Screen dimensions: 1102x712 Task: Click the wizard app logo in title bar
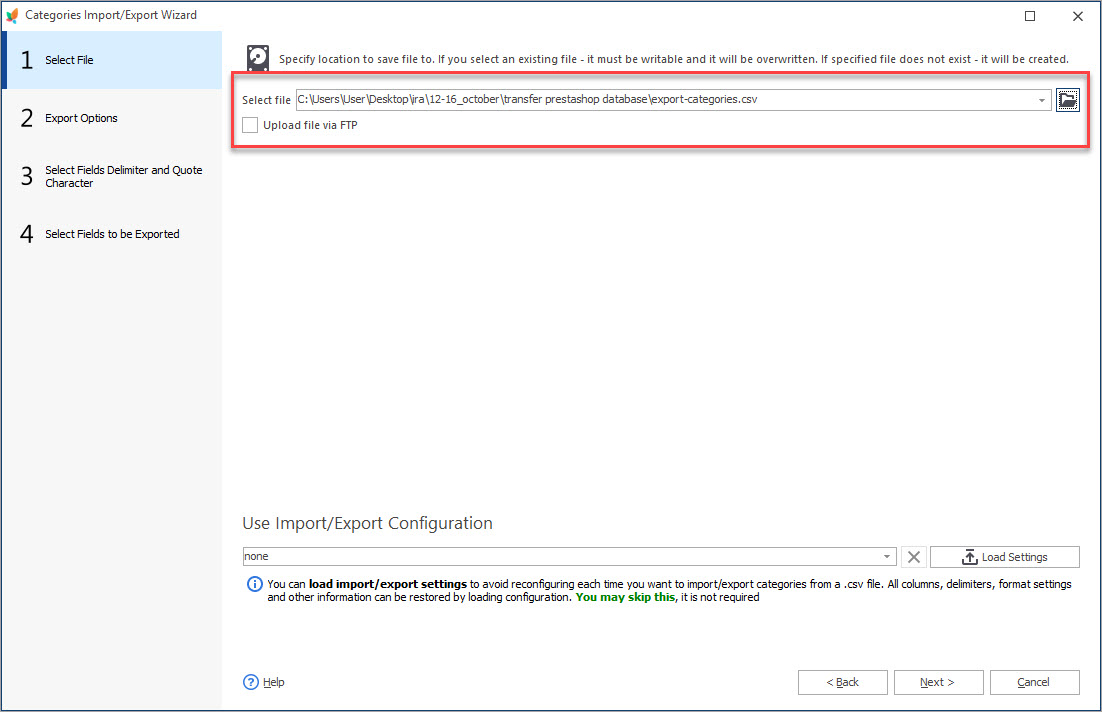(x=12, y=15)
